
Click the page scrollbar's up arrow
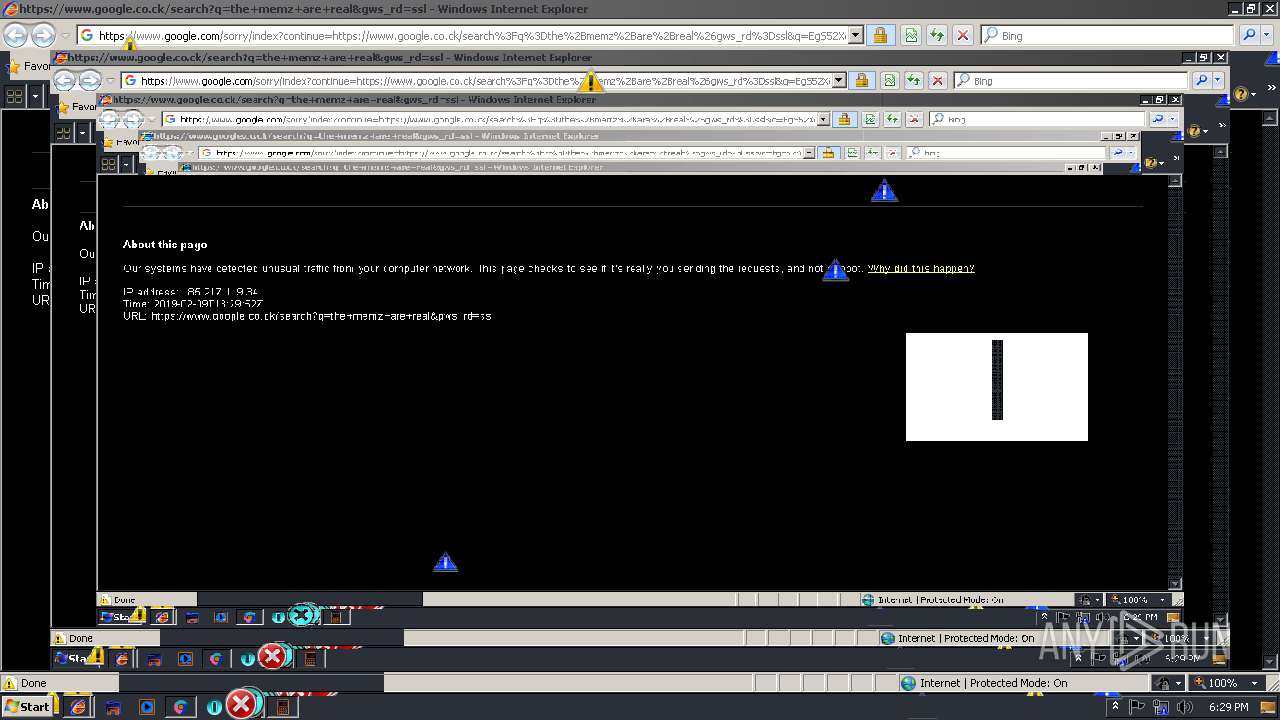(x=1176, y=181)
